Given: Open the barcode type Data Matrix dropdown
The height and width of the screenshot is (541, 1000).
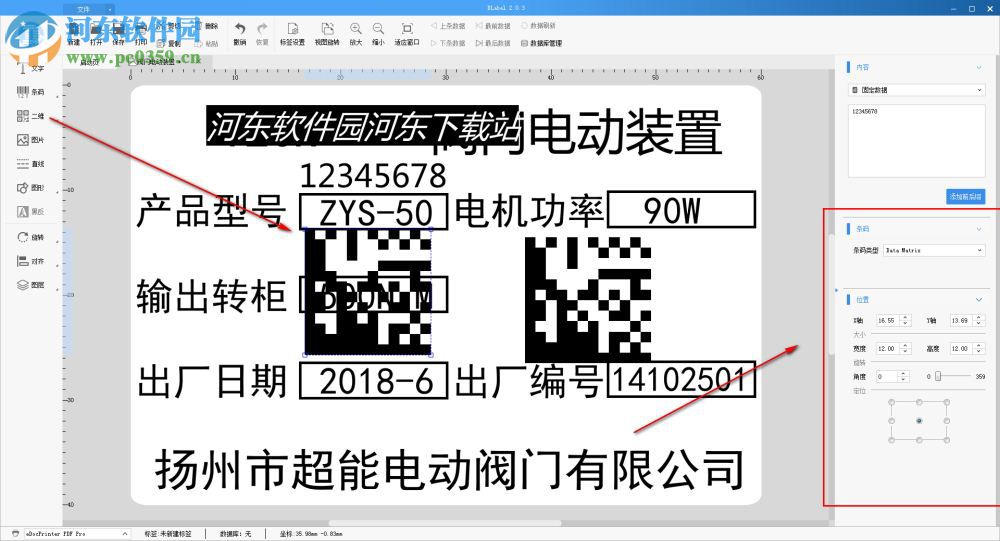Looking at the screenshot, I should point(934,251).
